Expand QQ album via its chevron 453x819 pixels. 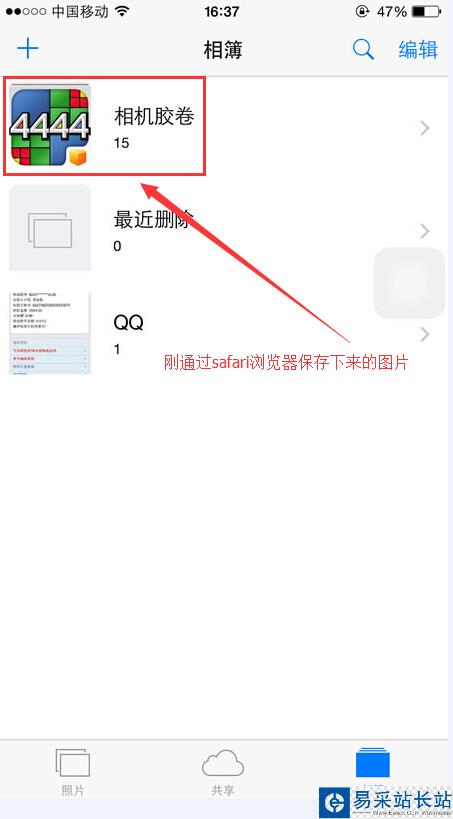click(x=425, y=334)
